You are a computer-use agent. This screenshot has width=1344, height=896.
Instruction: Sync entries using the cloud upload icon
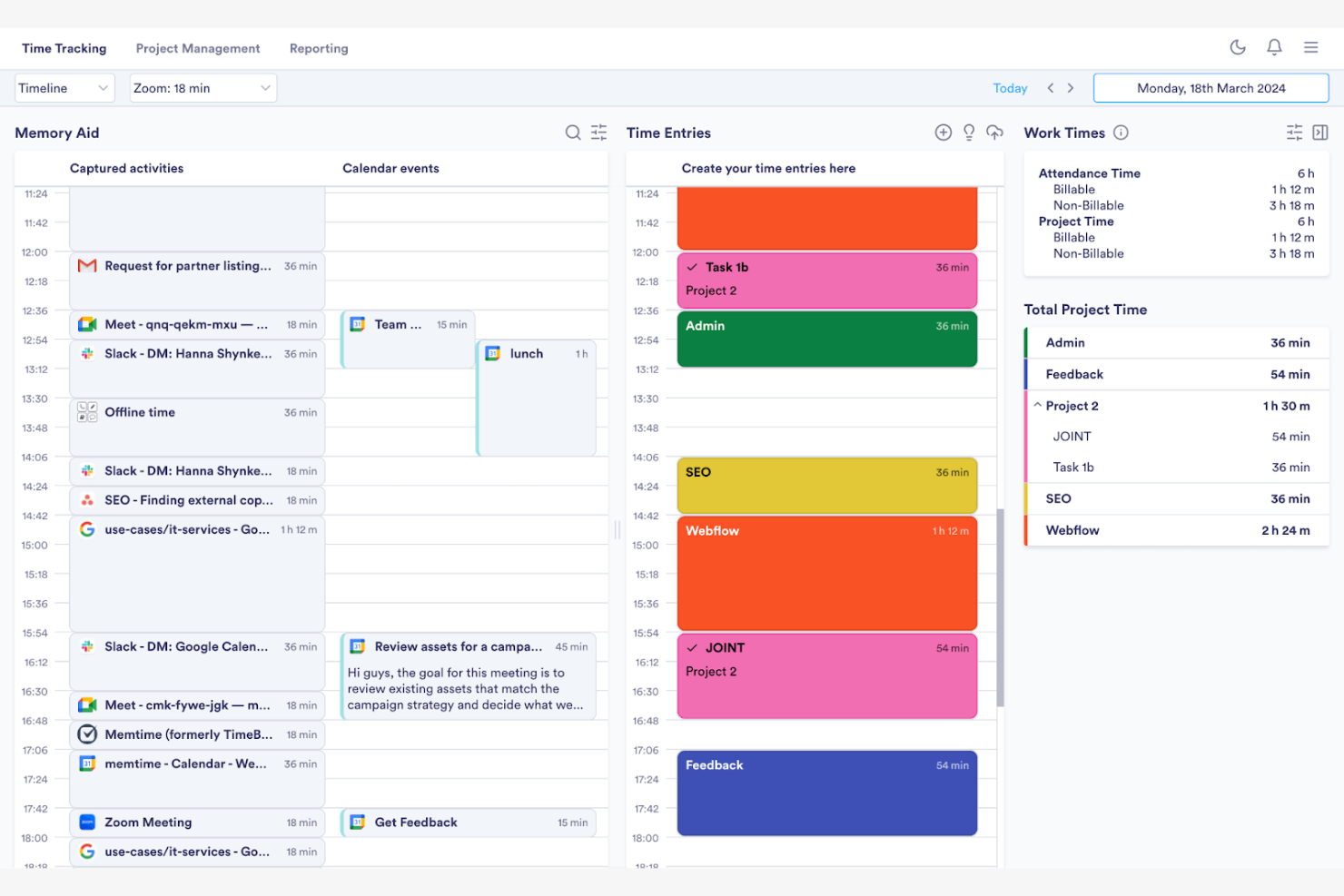point(995,133)
